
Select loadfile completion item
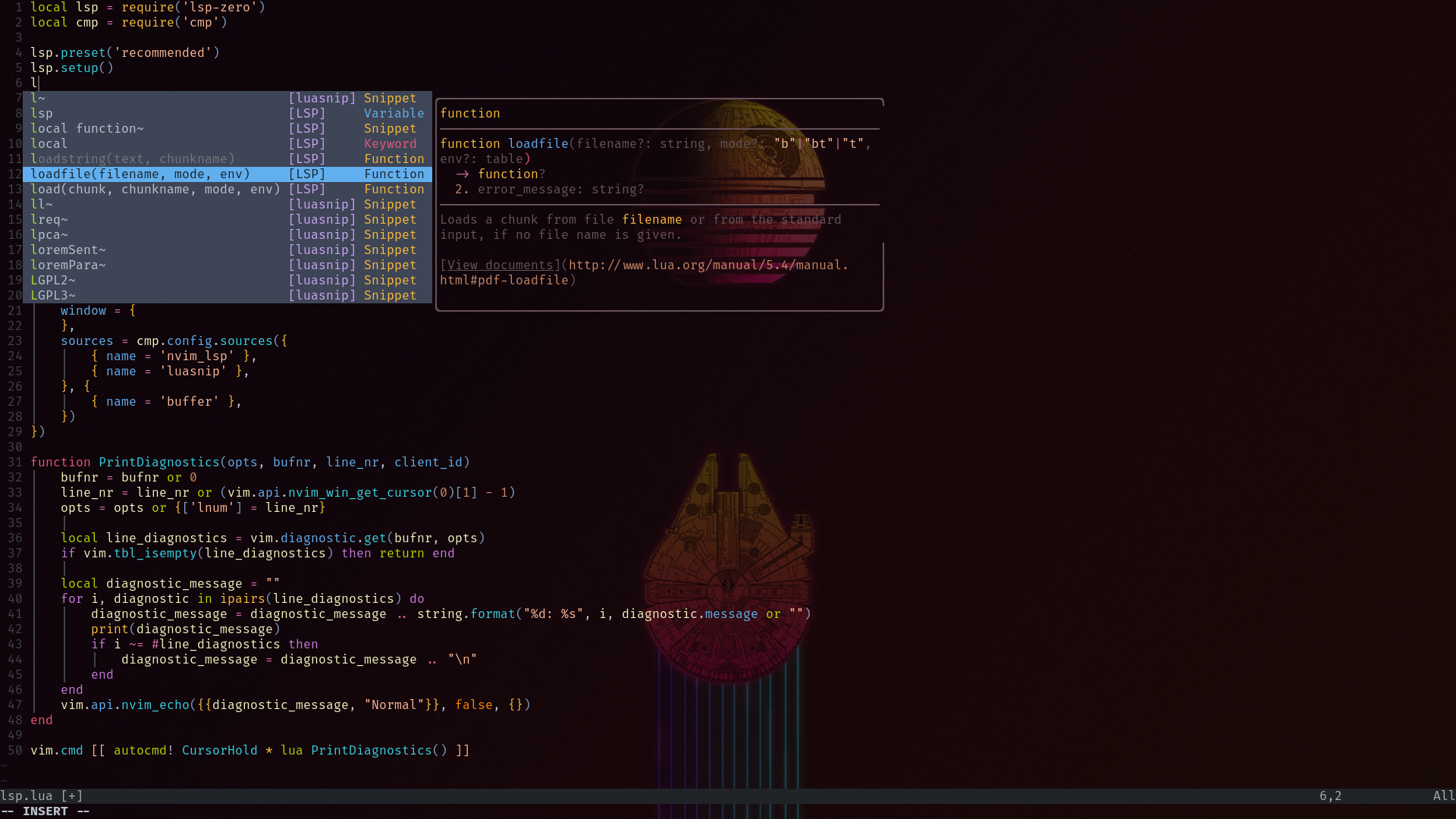(140, 174)
